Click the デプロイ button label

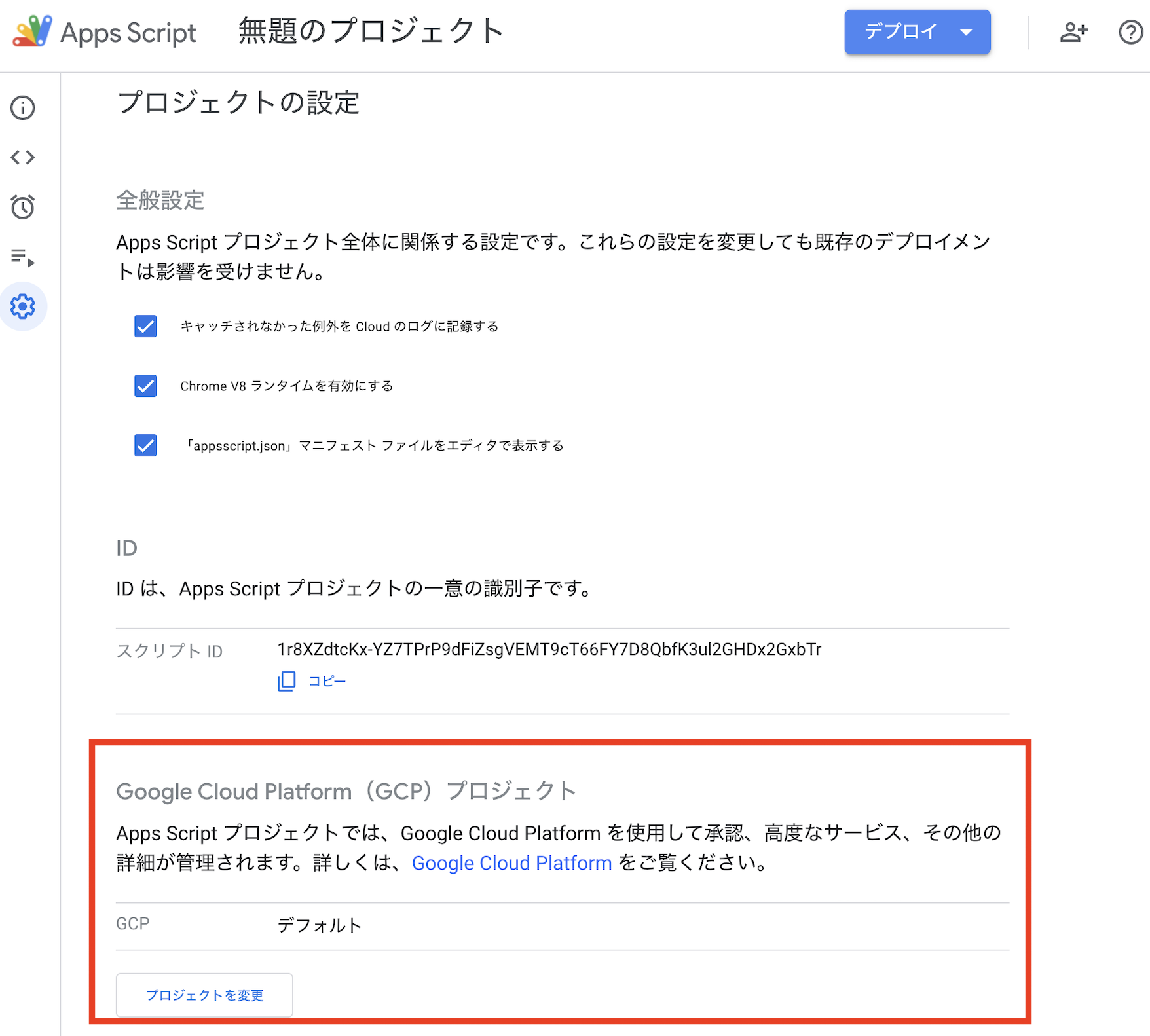(901, 31)
